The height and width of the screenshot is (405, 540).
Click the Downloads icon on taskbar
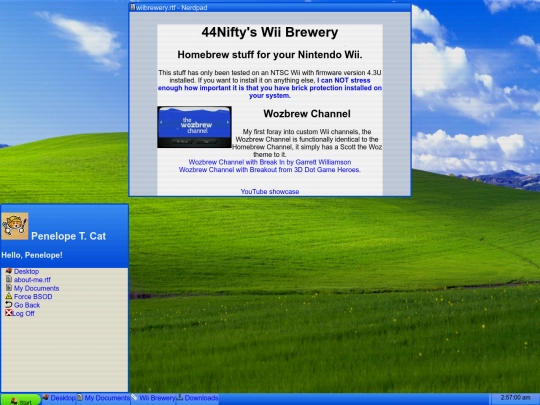(180, 397)
